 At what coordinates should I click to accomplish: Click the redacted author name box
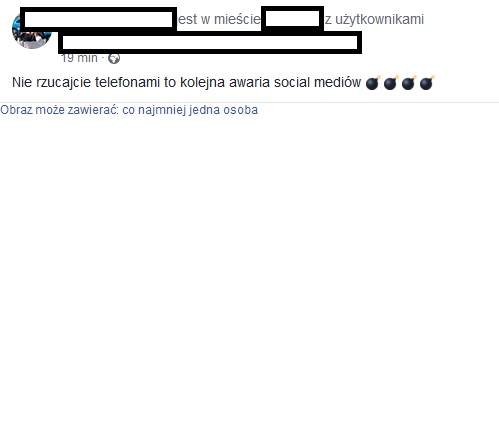click(98, 19)
